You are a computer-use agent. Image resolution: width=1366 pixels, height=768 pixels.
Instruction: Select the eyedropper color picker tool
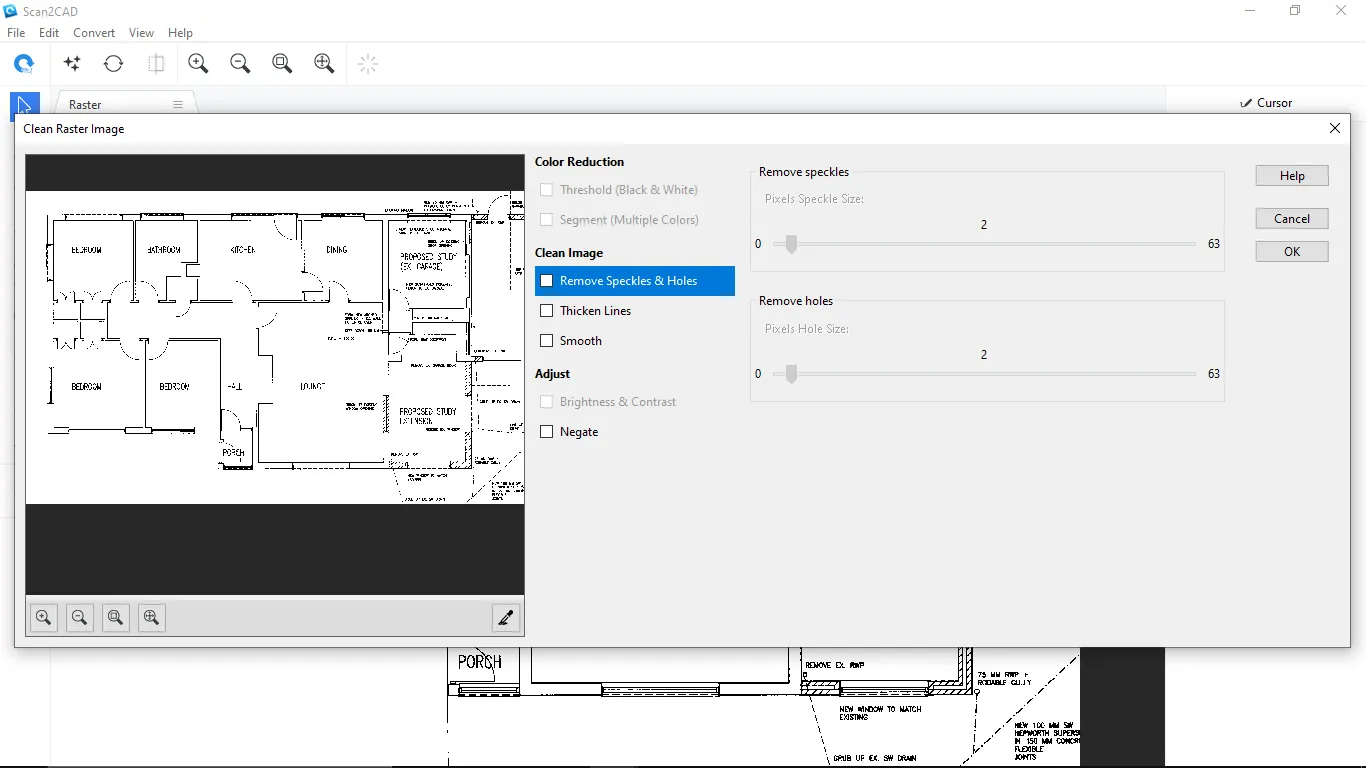click(x=506, y=618)
